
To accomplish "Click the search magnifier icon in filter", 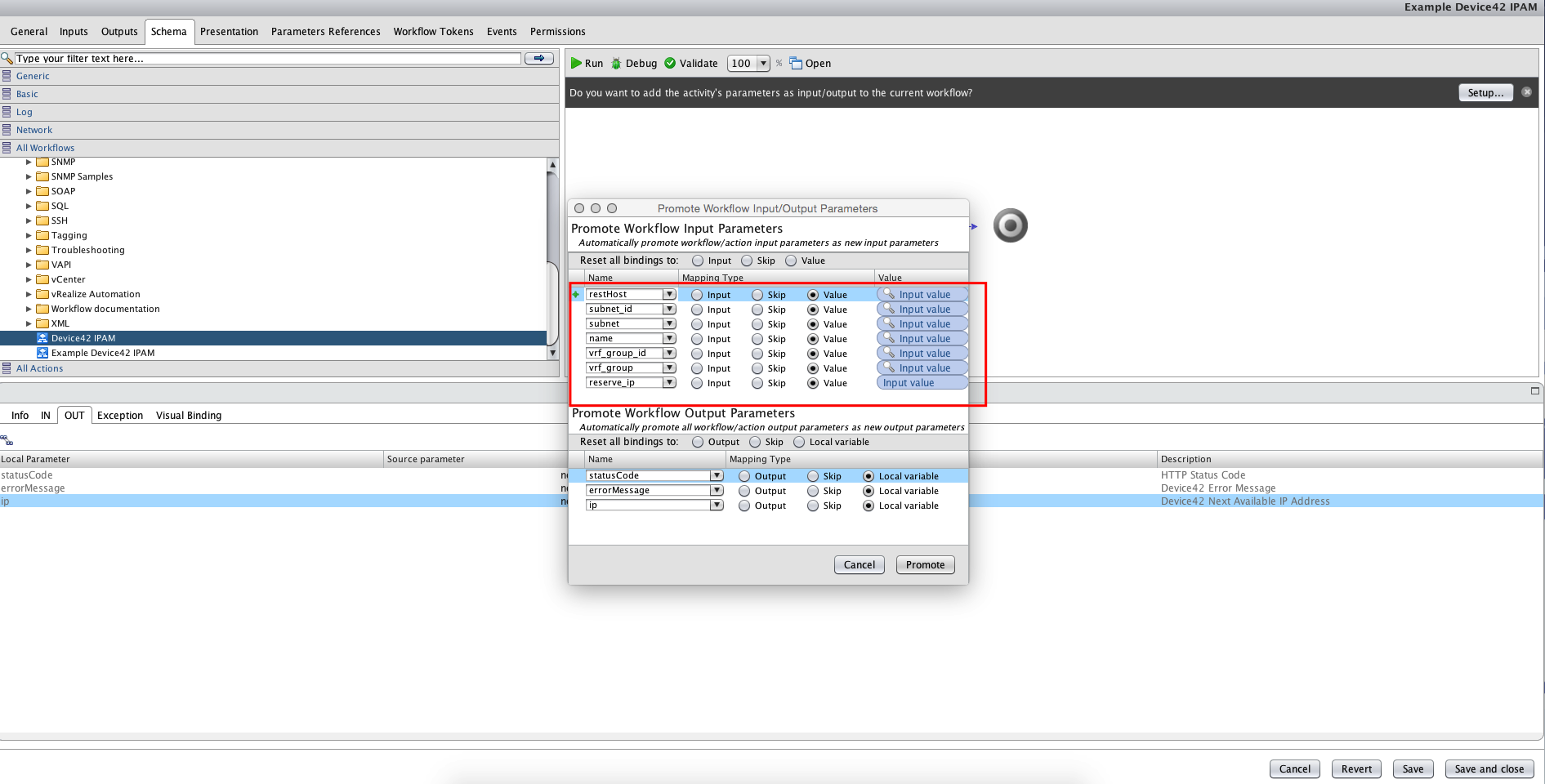I will point(7,58).
